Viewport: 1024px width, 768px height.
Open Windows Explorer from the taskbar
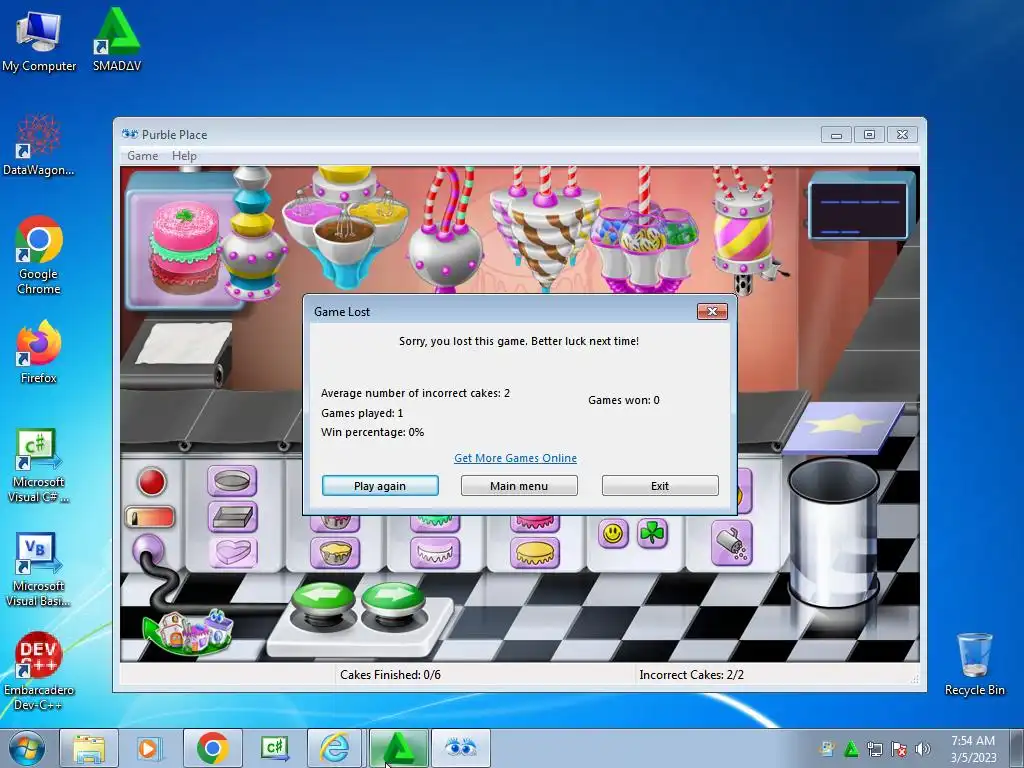[89, 748]
